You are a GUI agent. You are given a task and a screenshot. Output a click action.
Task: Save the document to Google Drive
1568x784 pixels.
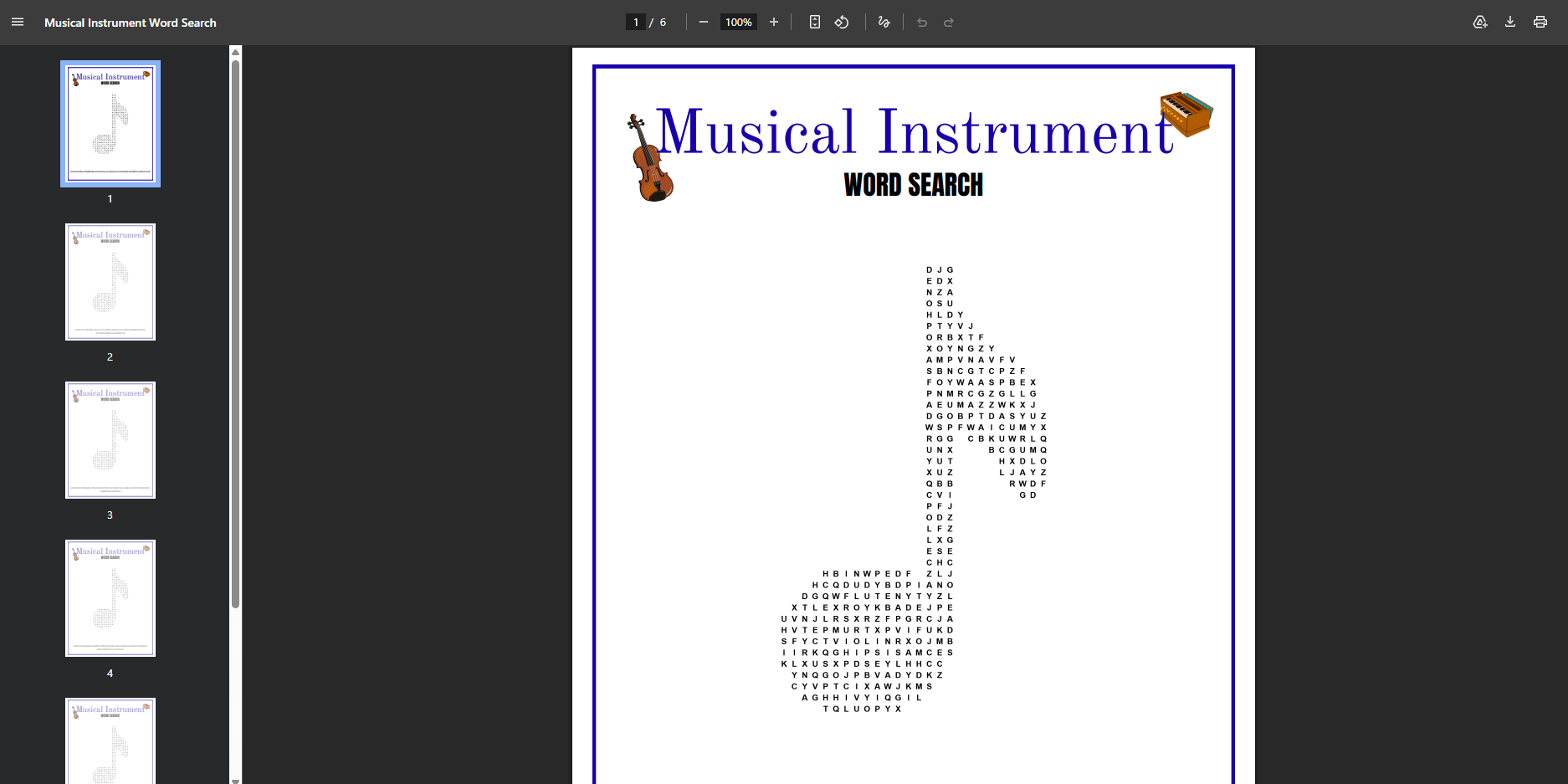point(1480,22)
